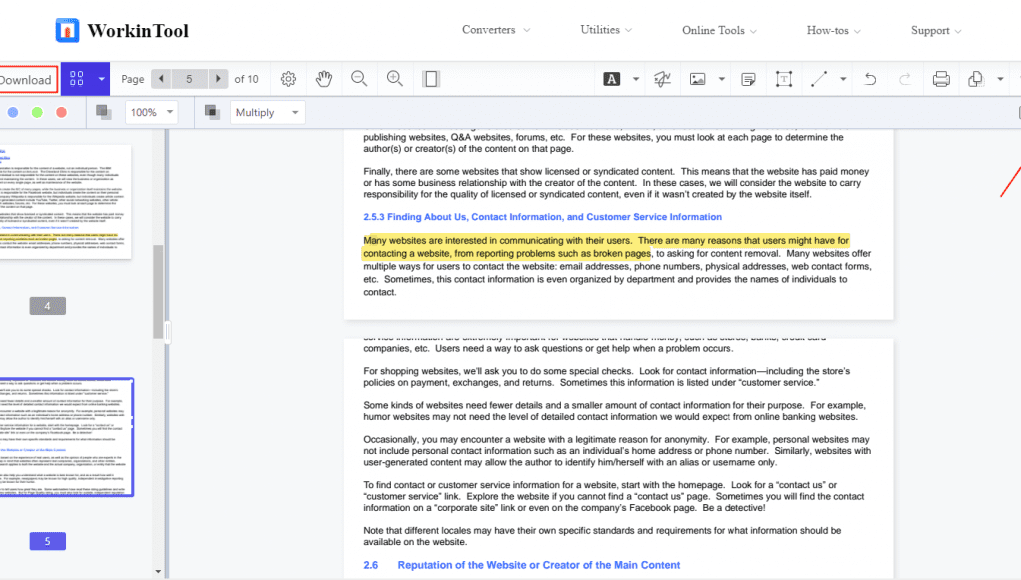The width and height of the screenshot is (1021, 580).
Task: Select the insert image tool
Action: 697,79
